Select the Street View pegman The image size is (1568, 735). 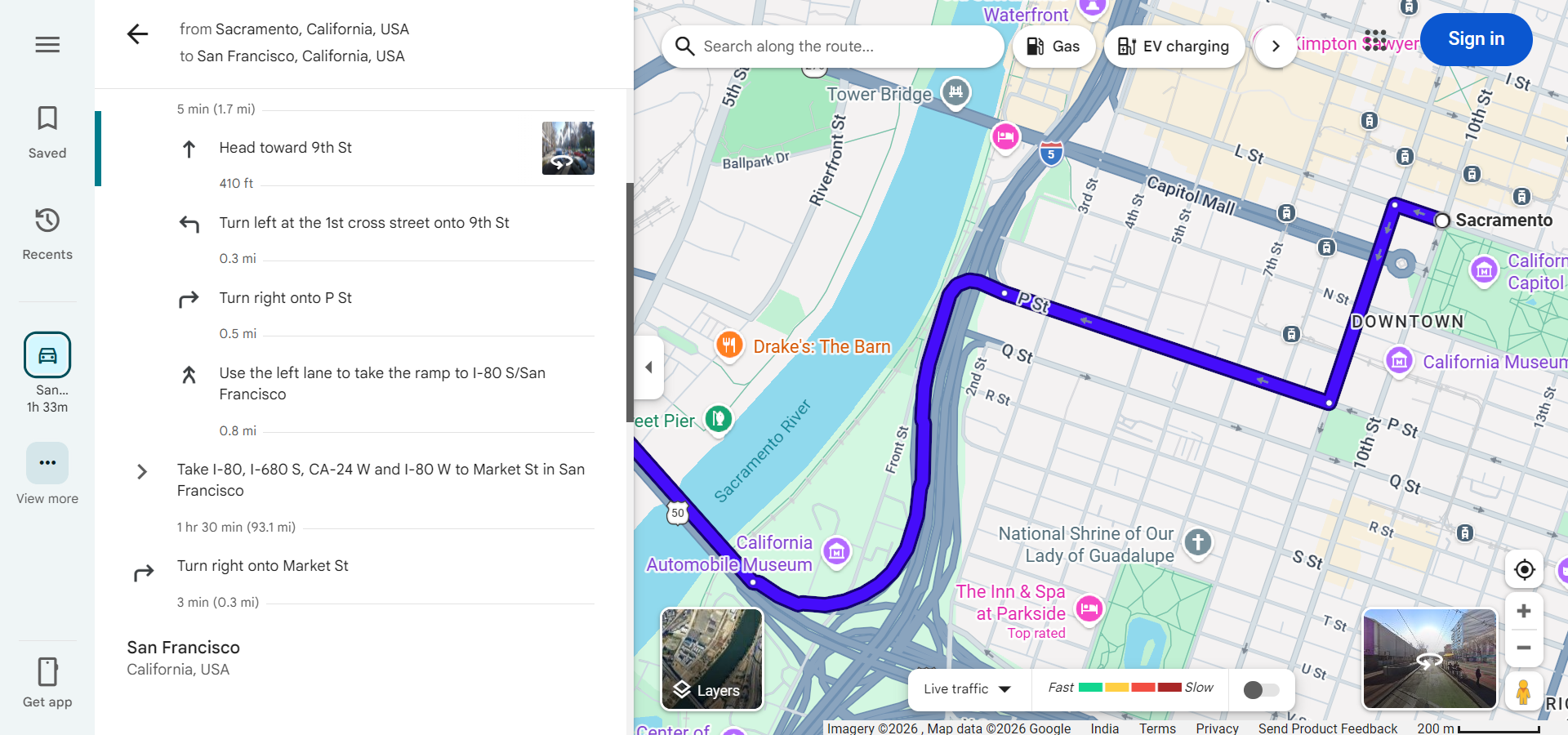[x=1526, y=692]
